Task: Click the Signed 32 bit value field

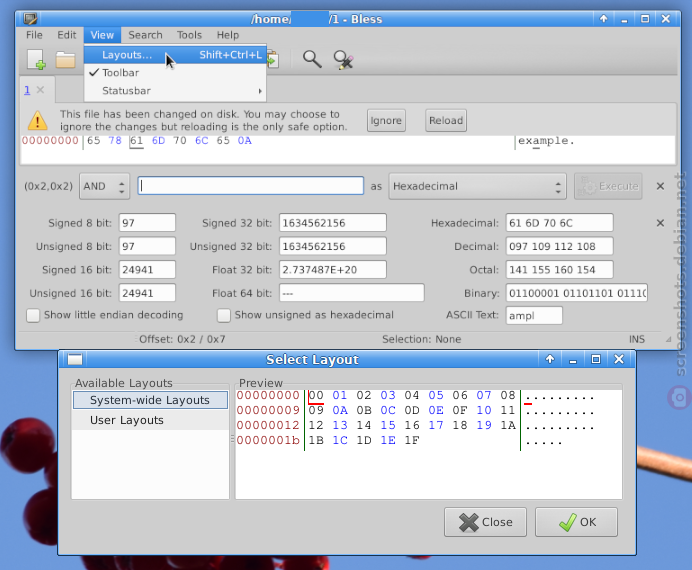Action: pyautogui.click(x=333, y=223)
